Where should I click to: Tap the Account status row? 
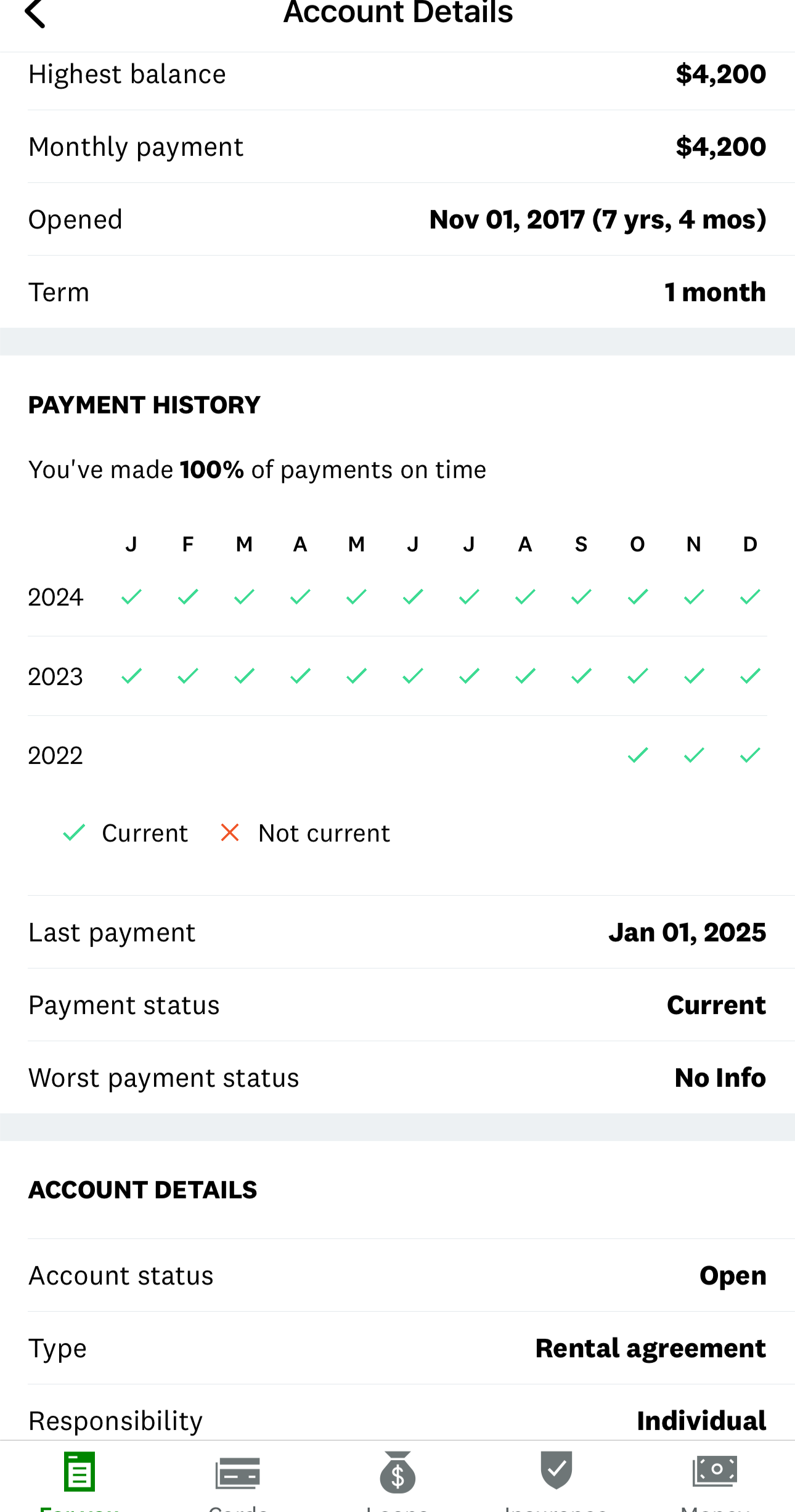397,1275
